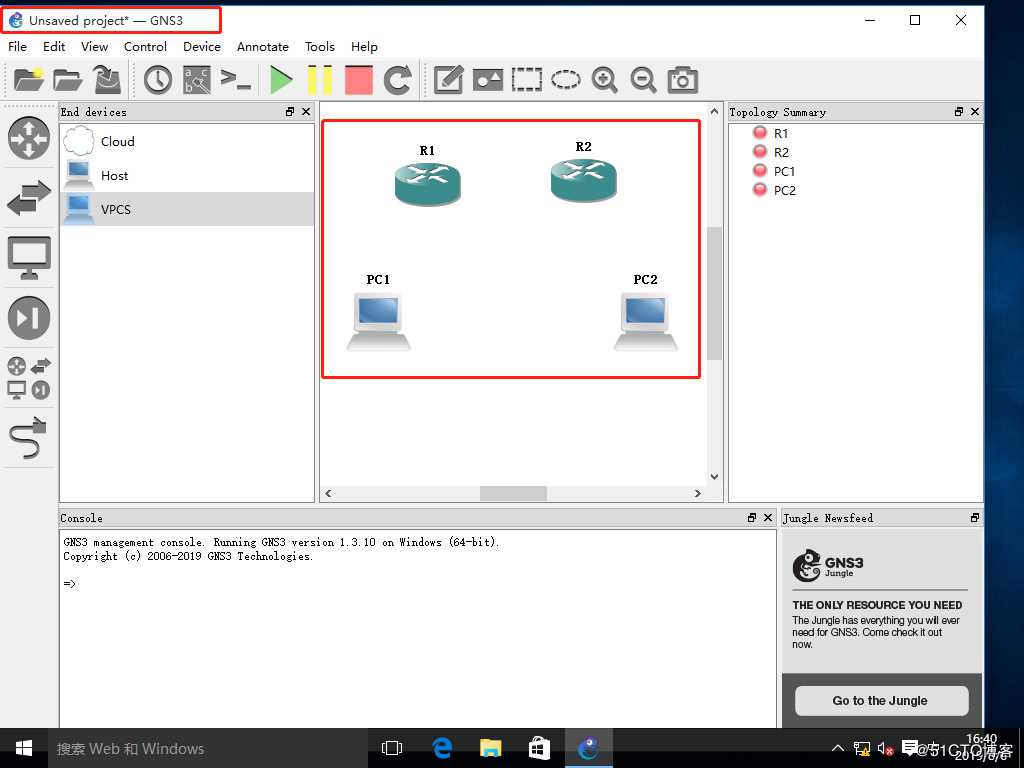Launch Microsoft Edge from taskbar
Screen dimensions: 1024x768
(x=442, y=748)
